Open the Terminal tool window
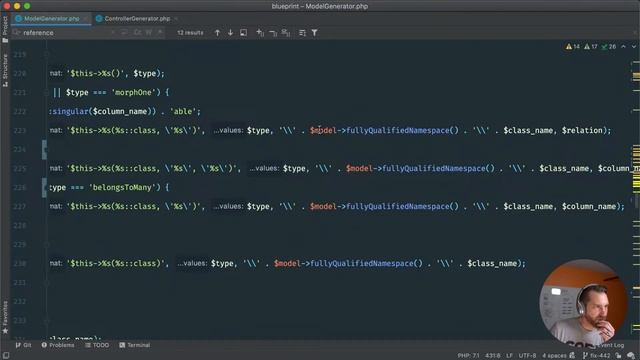This screenshot has width=640, height=360. point(135,345)
